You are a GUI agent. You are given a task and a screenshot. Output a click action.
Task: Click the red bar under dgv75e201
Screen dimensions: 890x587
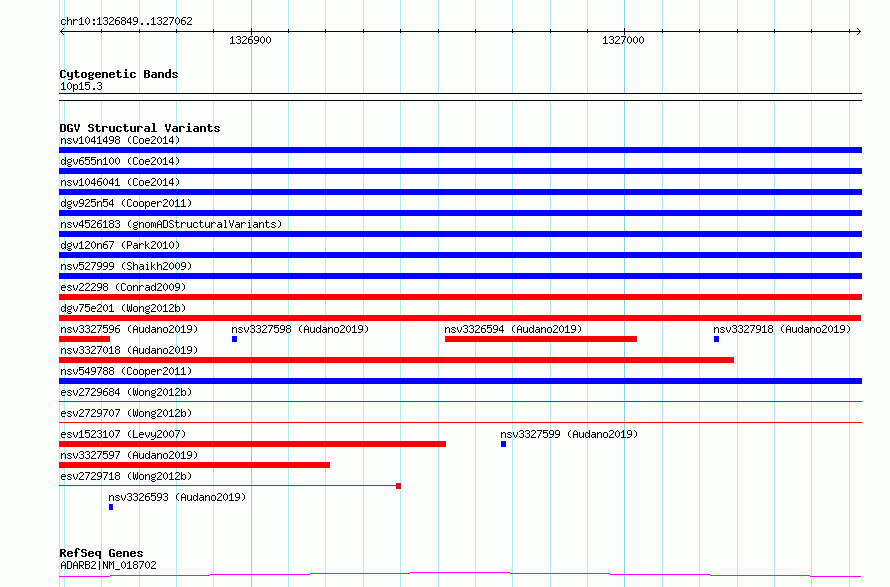point(460,318)
